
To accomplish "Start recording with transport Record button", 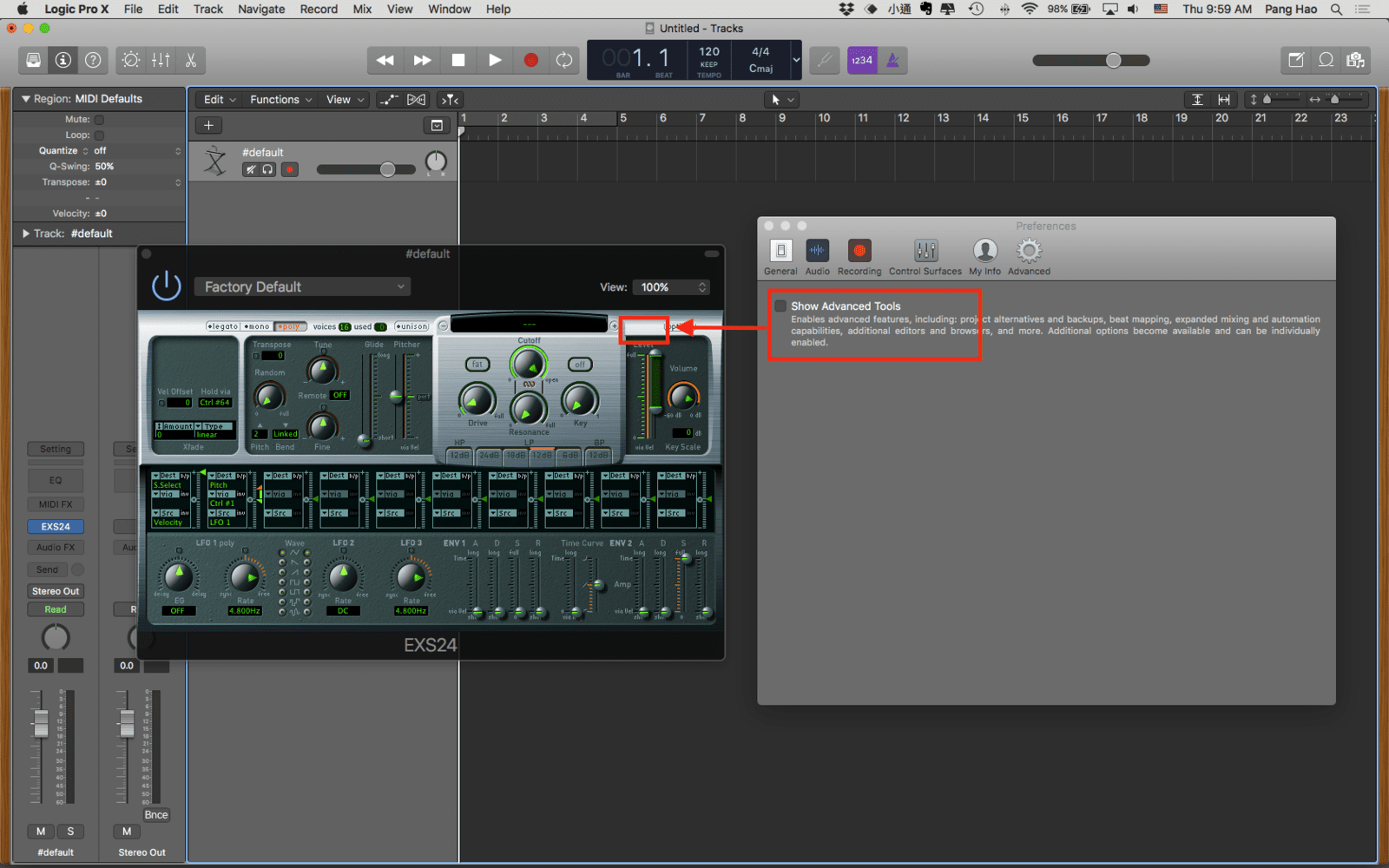I will coord(531,60).
